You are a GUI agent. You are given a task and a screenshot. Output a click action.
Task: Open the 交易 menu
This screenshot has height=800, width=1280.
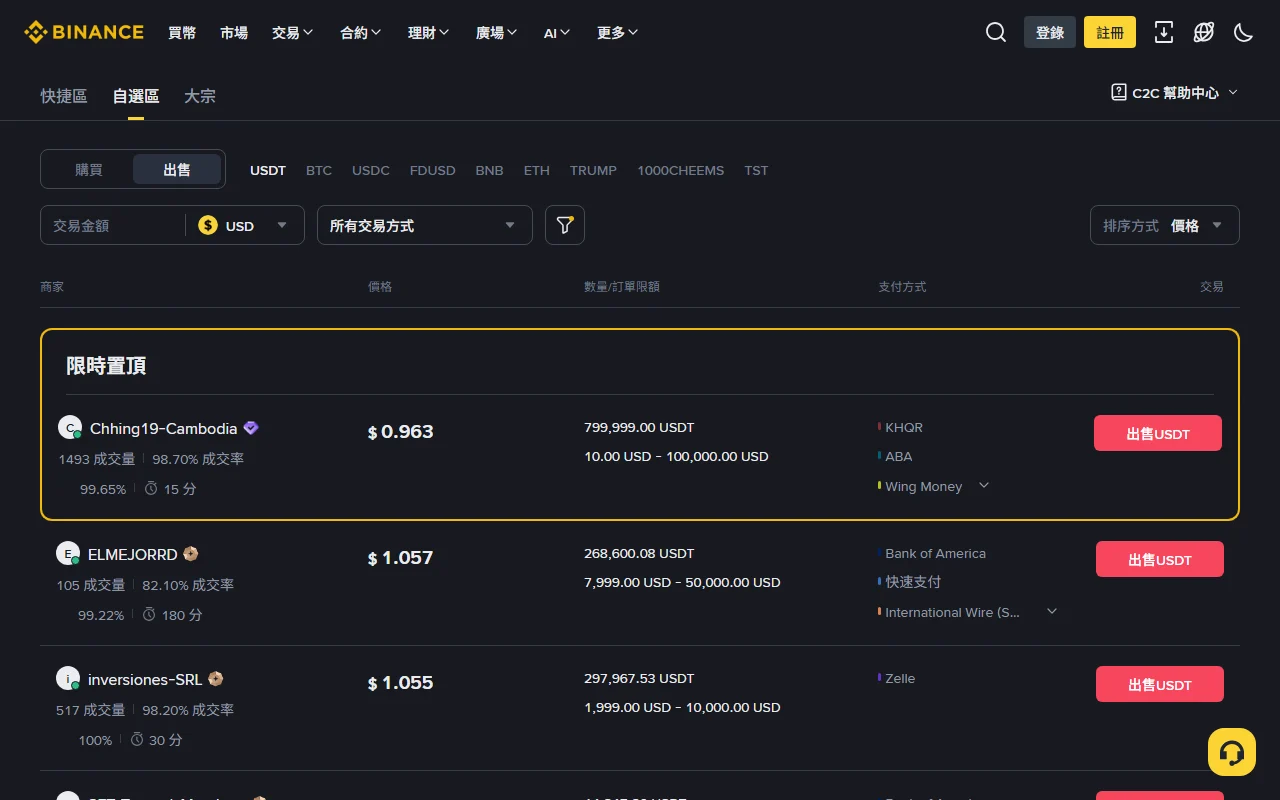click(293, 32)
